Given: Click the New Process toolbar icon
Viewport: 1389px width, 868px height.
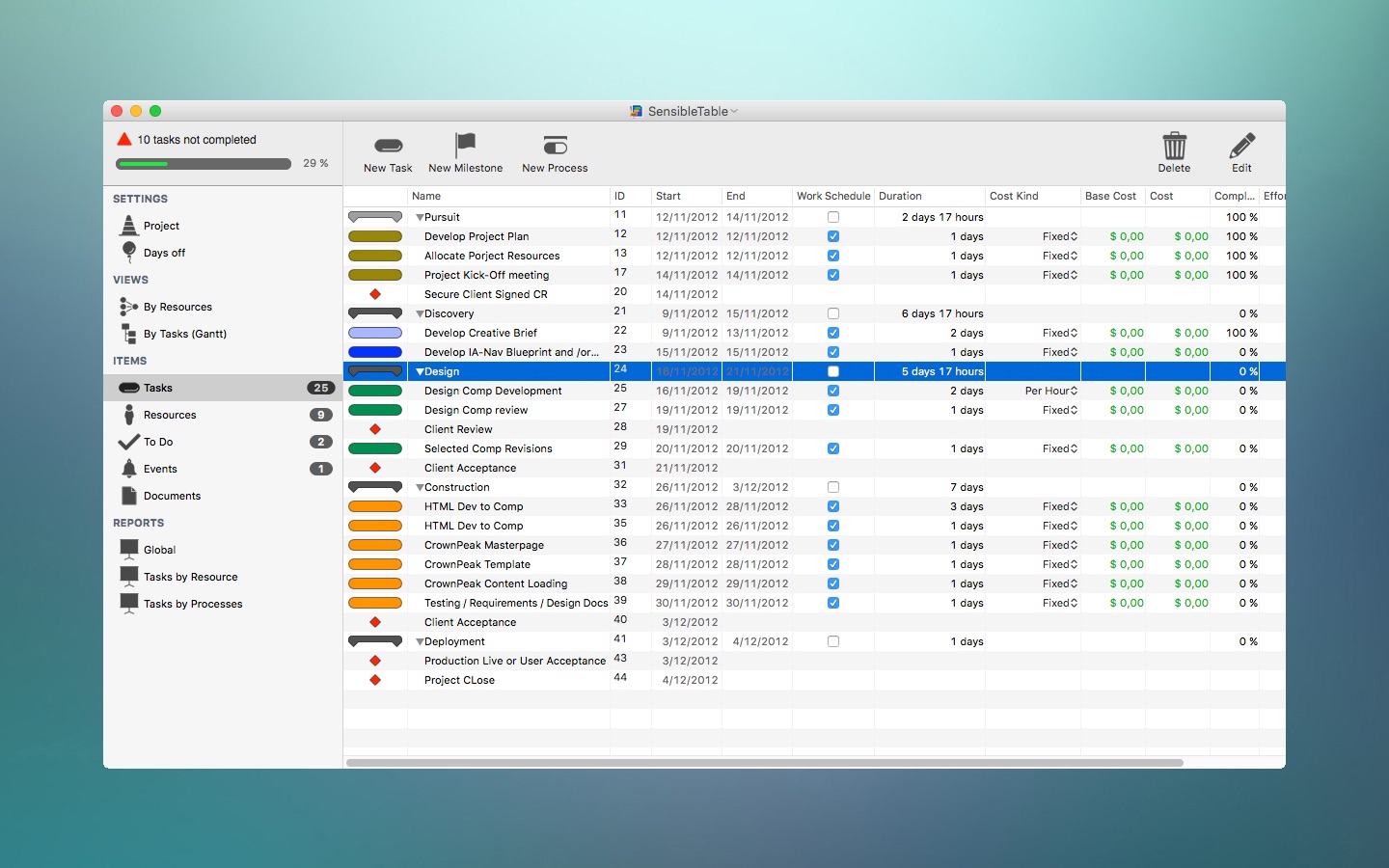Looking at the screenshot, I should click(x=555, y=146).
